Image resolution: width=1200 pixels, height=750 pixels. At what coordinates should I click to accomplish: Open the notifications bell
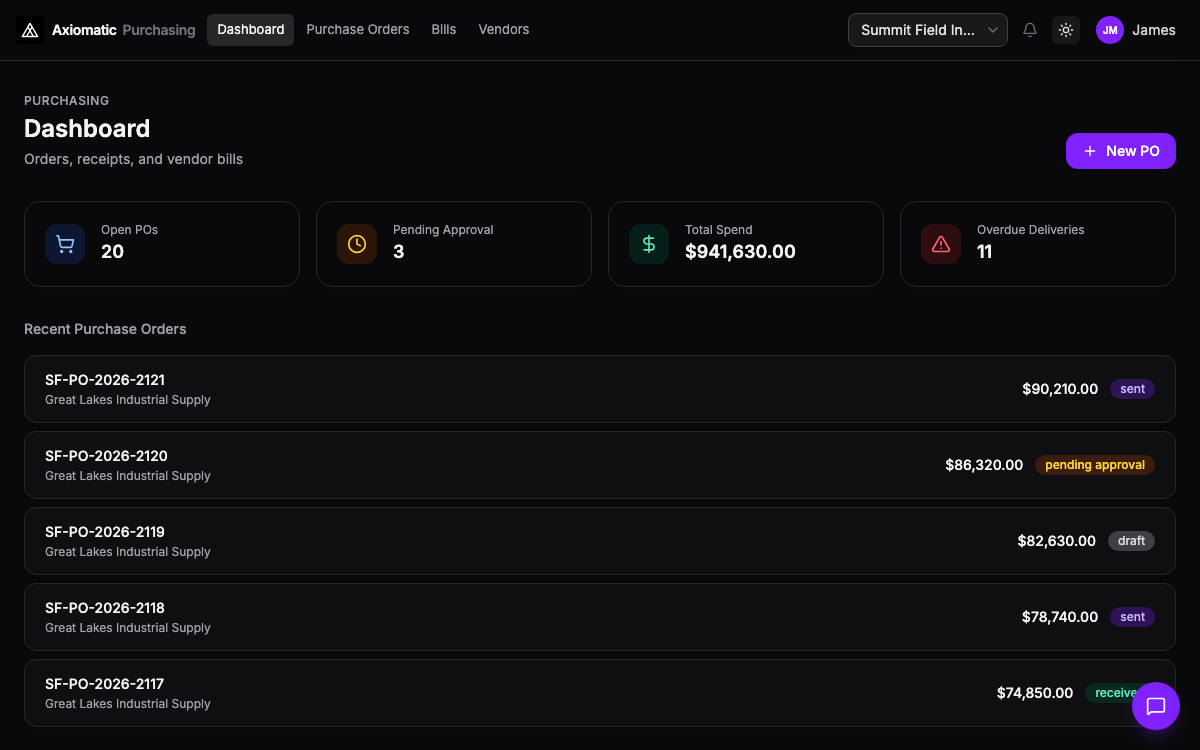click(1030, 30)
